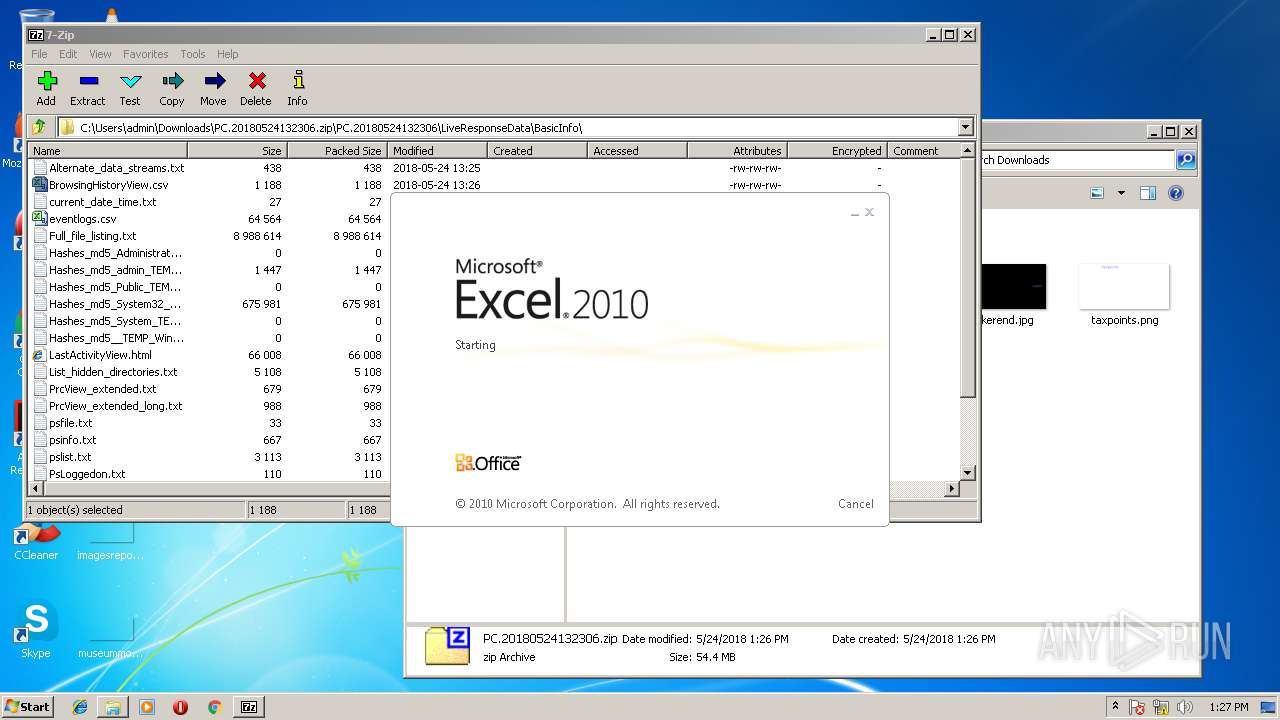Click the eventlogs.csv Excel file icon
The height and width of the screenshot is (720, 1280).
pos(40,218)
